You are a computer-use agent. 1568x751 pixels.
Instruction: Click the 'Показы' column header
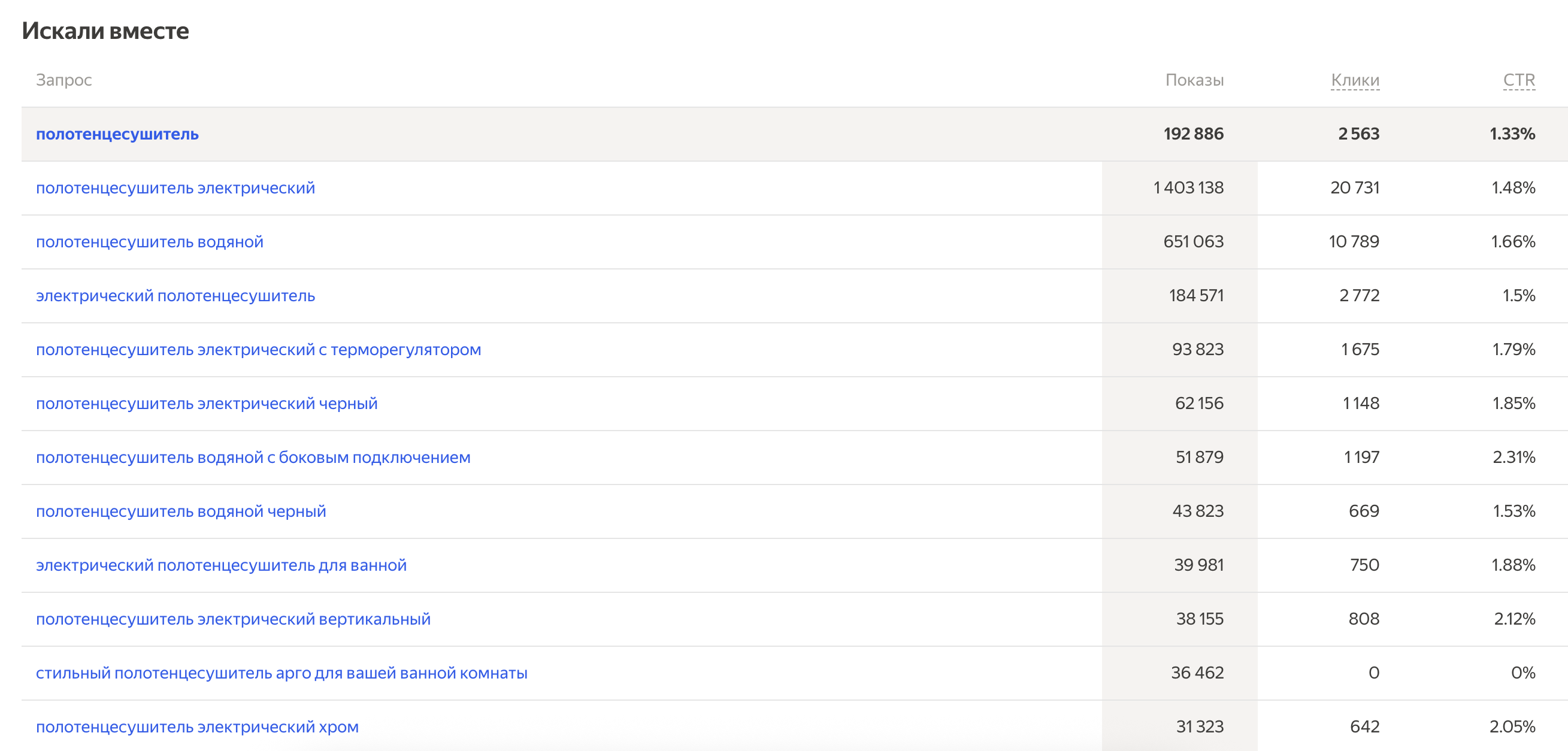tap(1194, 80)
